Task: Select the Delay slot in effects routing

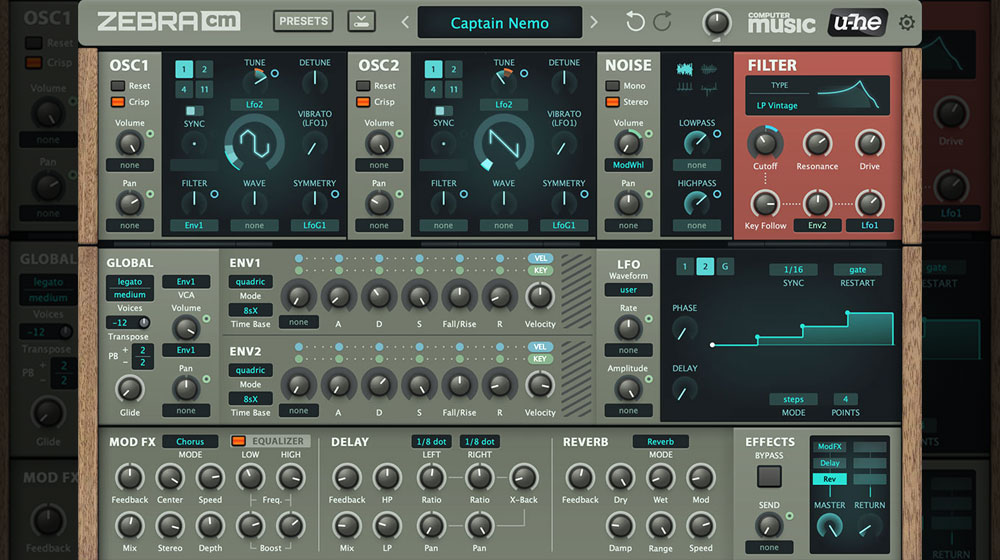Action: (x=829, y=463)
